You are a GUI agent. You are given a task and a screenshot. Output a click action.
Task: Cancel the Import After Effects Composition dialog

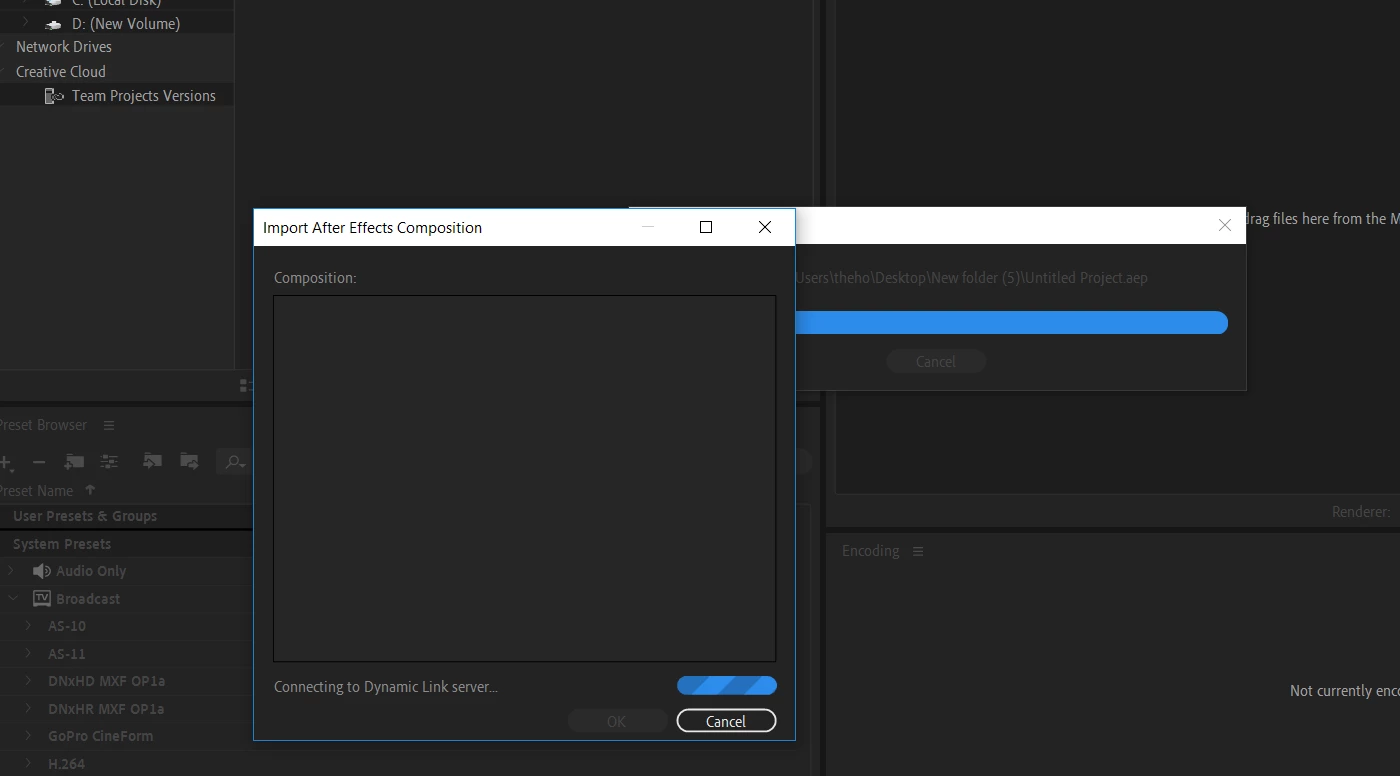726,721
